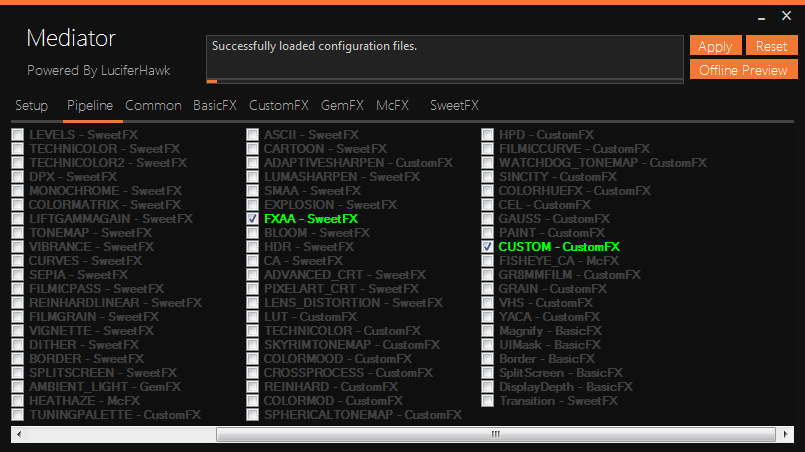Go to the McFX tab

[x=392, y=106]
